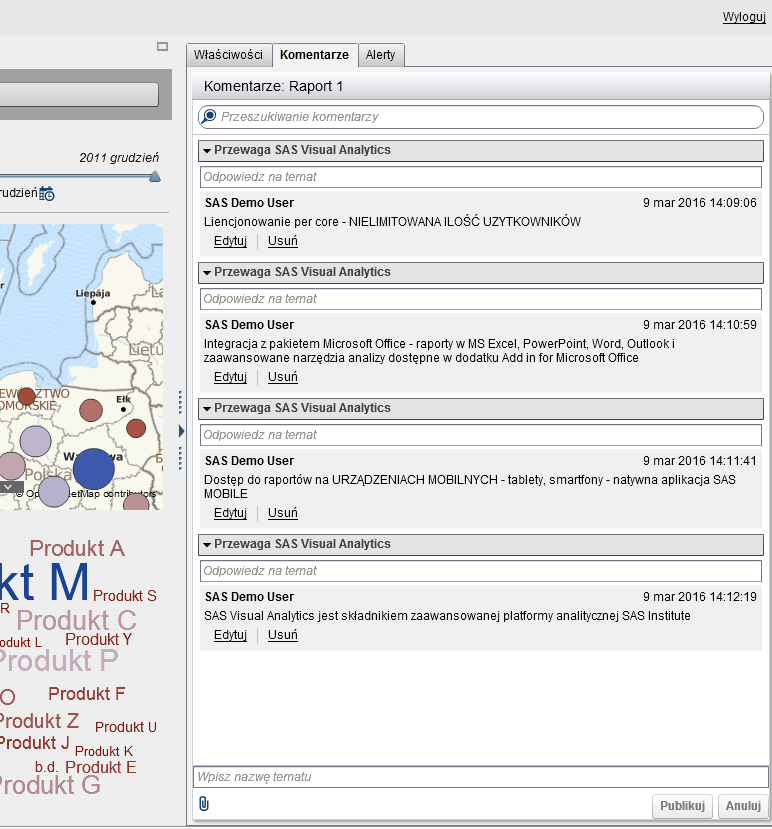Edit the SAS Institute platform comment
Screen dimensions: 772x829
[x=230, y=635]
